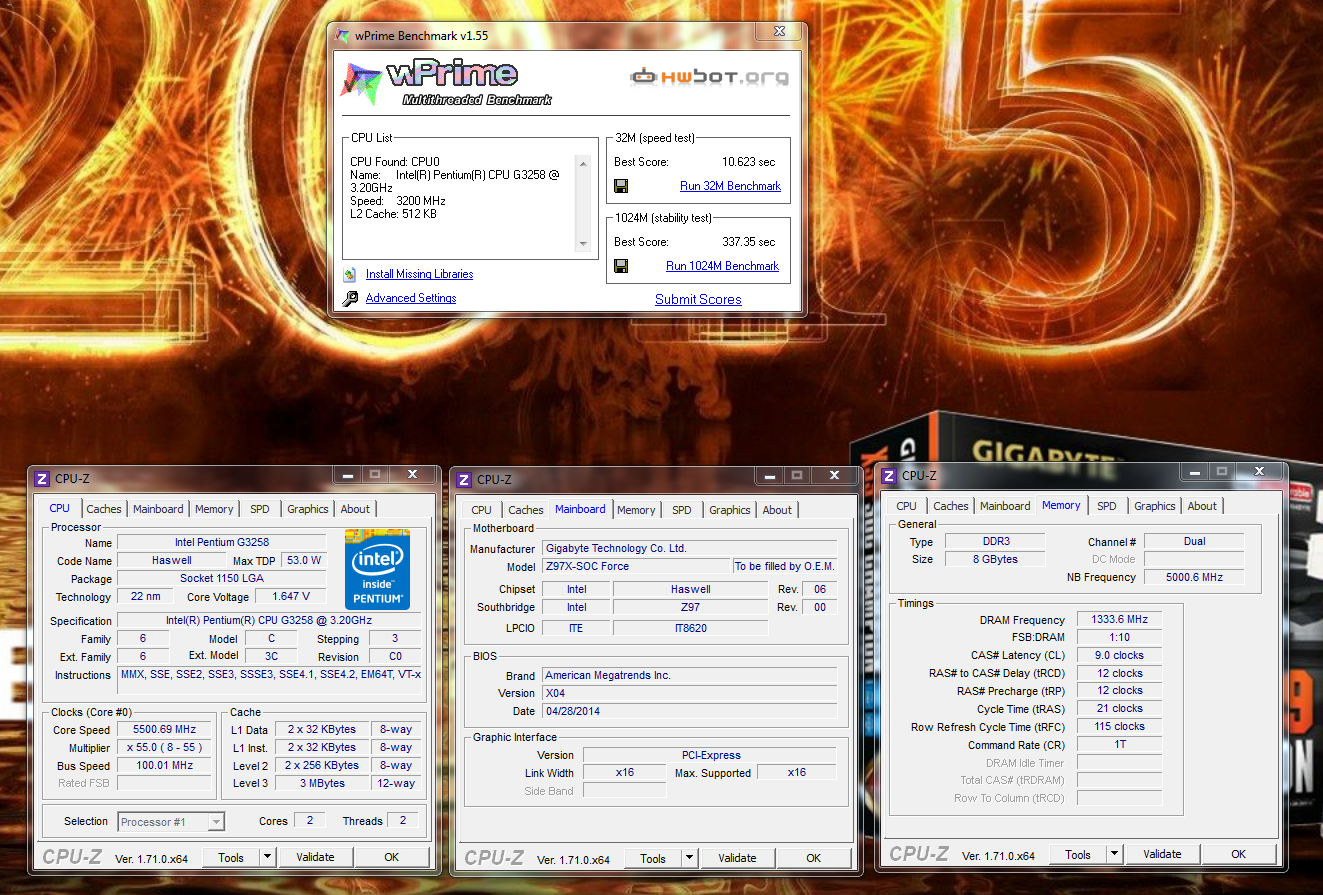This screenshot has height=895, width=1323.
Task: Click CAS# Latency 9.0 clocks value
Action: click(x=1119, y=656)
